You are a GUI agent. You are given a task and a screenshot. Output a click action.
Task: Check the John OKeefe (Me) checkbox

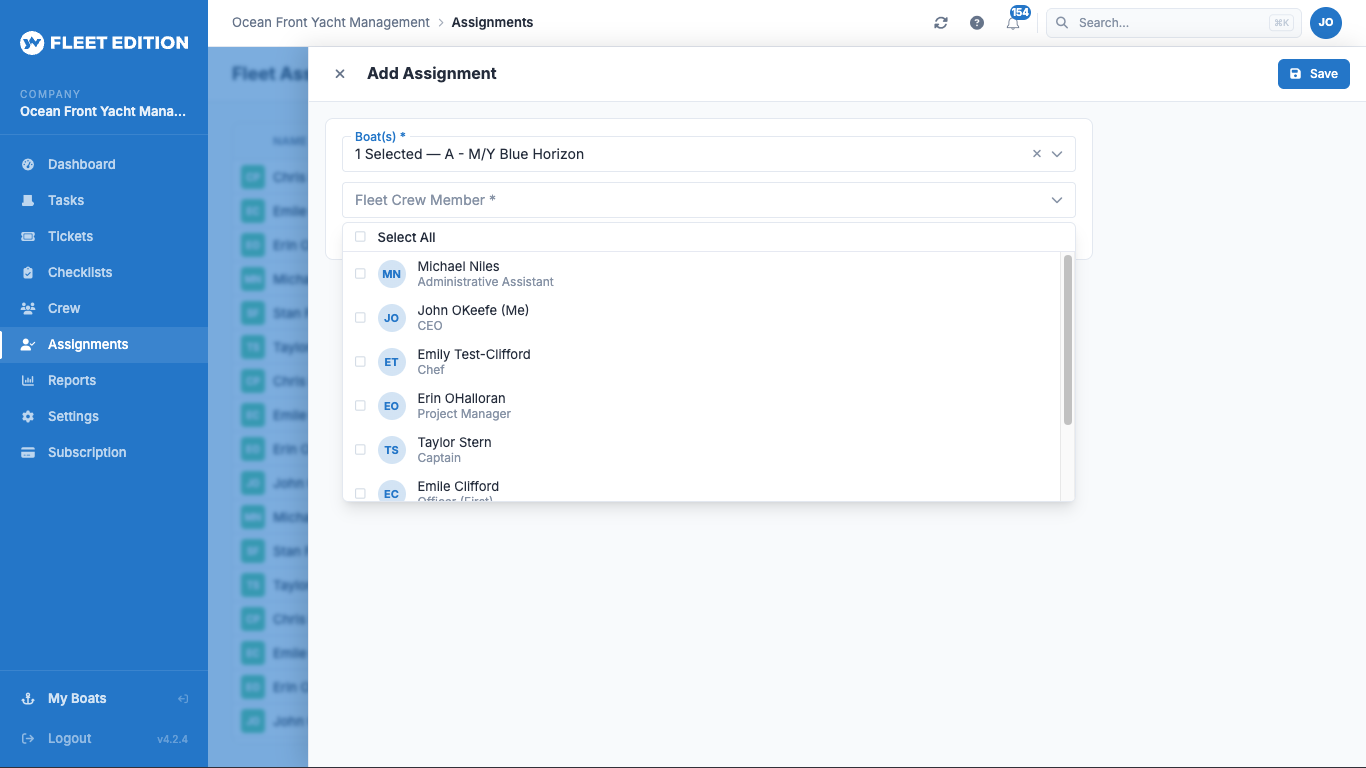(x=361, y=318)
